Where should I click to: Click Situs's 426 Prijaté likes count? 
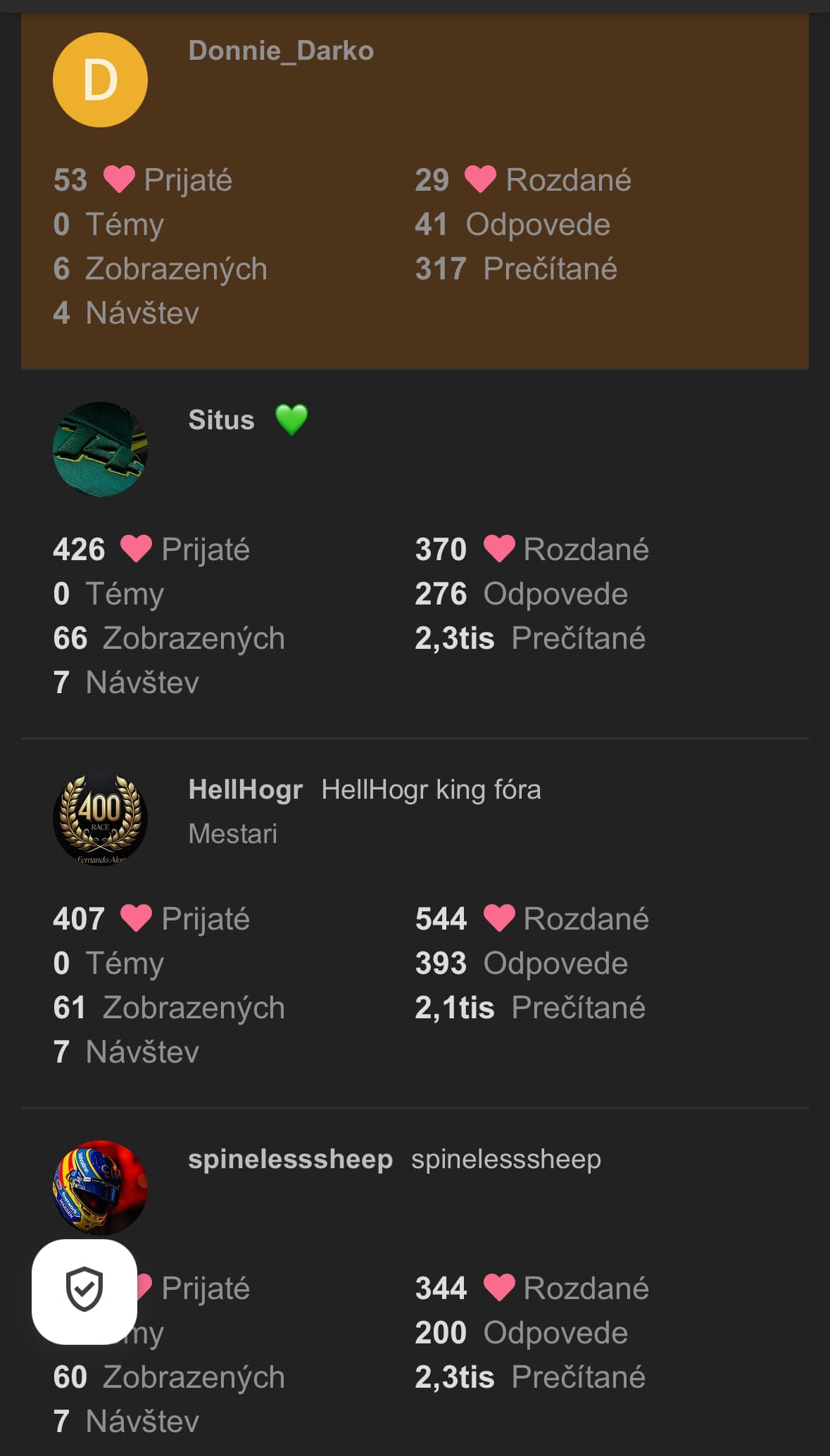[79, 550]
